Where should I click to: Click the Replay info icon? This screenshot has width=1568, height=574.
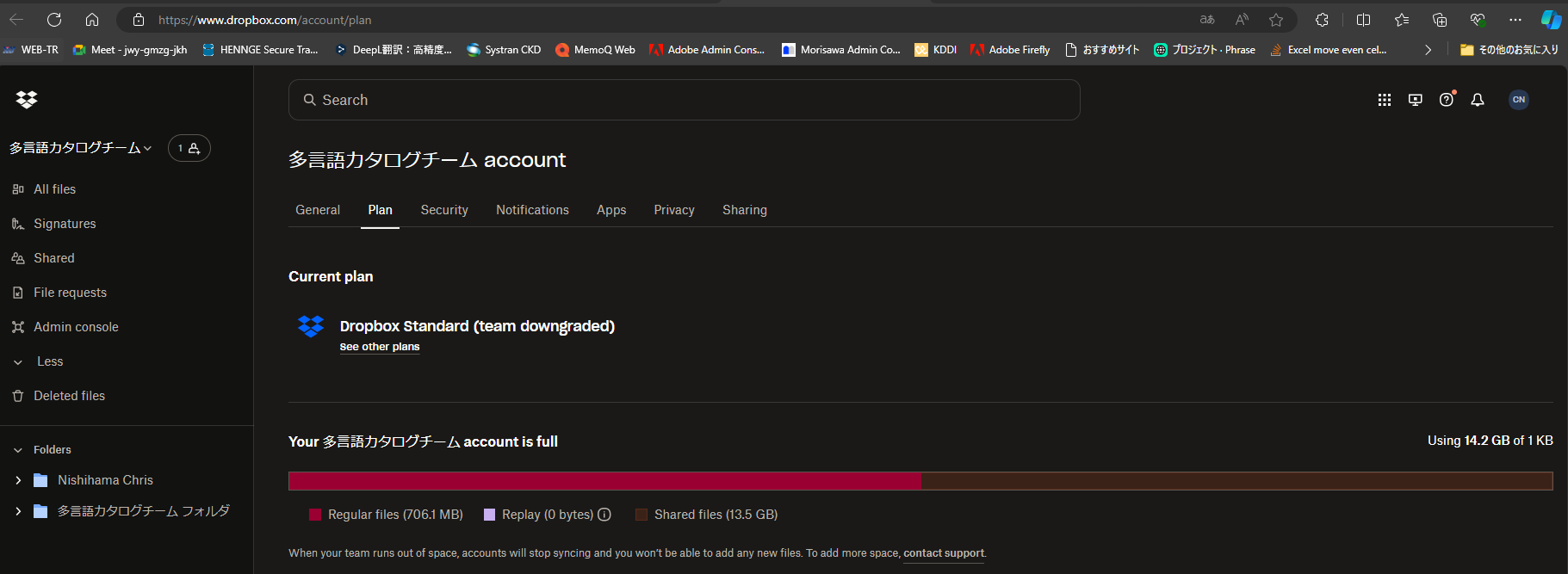click(x=604, y=515)
